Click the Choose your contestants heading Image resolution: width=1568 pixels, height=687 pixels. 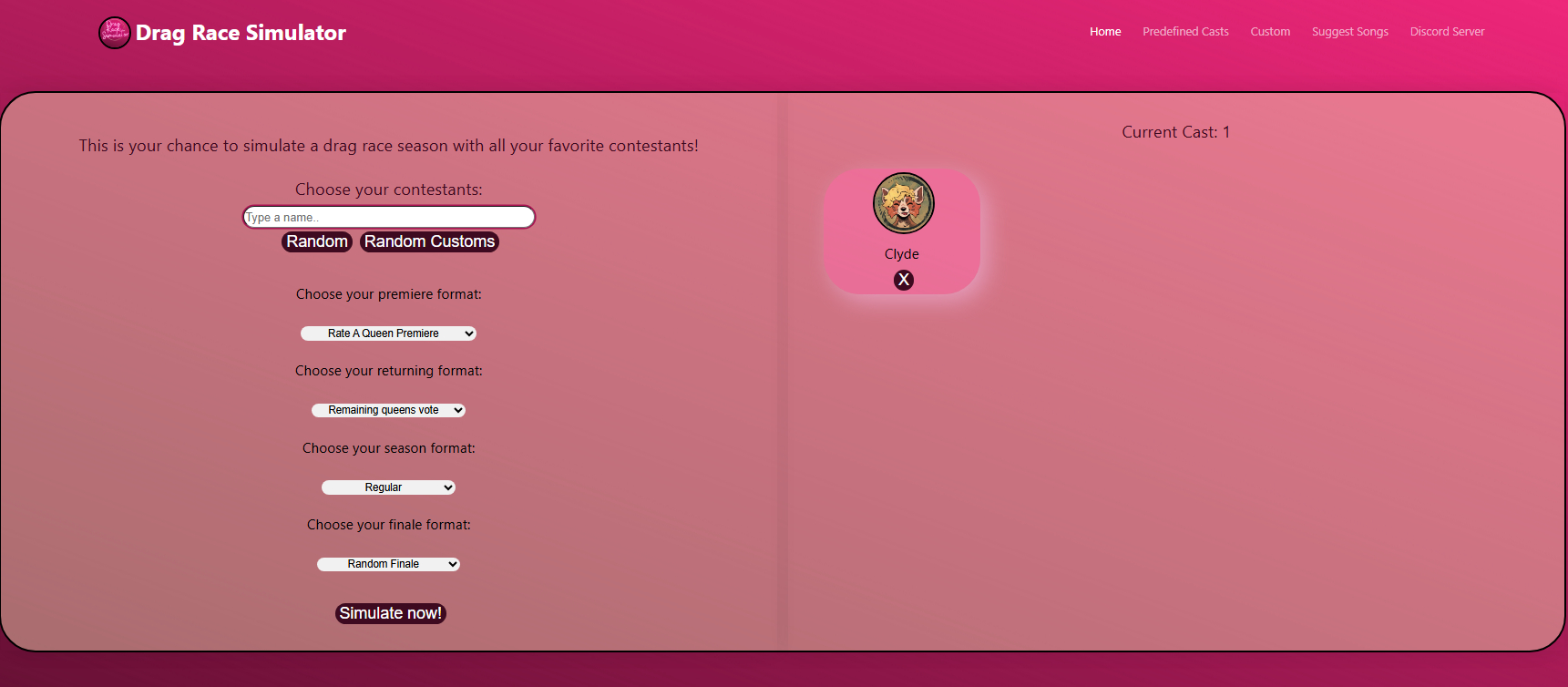click(388, 190)
